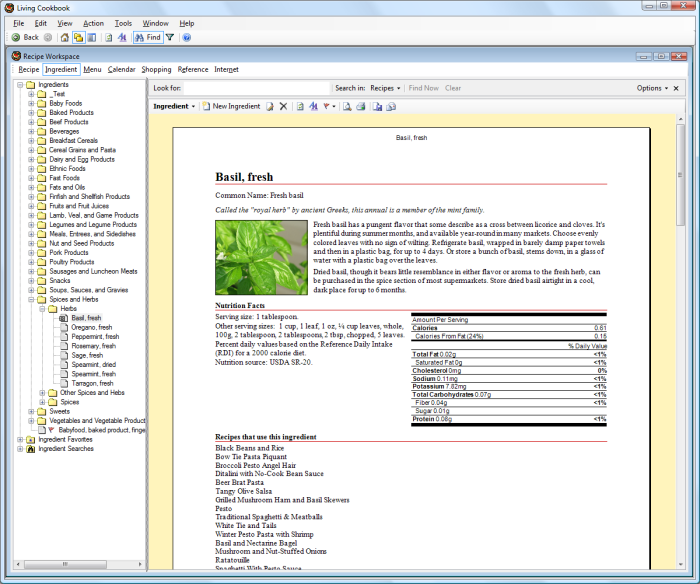Select Oregano, fresh in tree
The image size is (700, 584).
pos(92,327)
